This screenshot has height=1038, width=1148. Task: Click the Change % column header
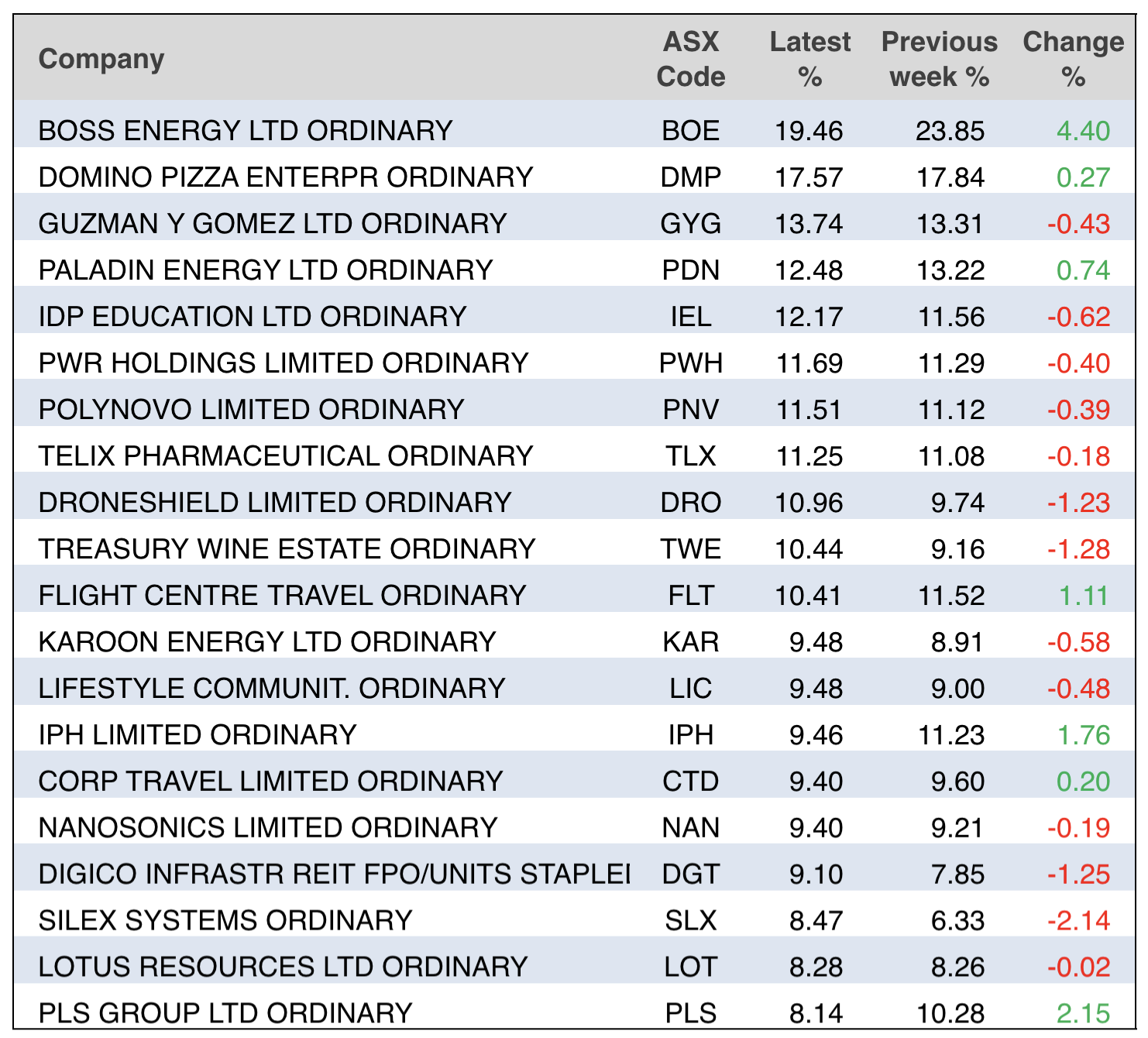click(x=1073, y=60)
